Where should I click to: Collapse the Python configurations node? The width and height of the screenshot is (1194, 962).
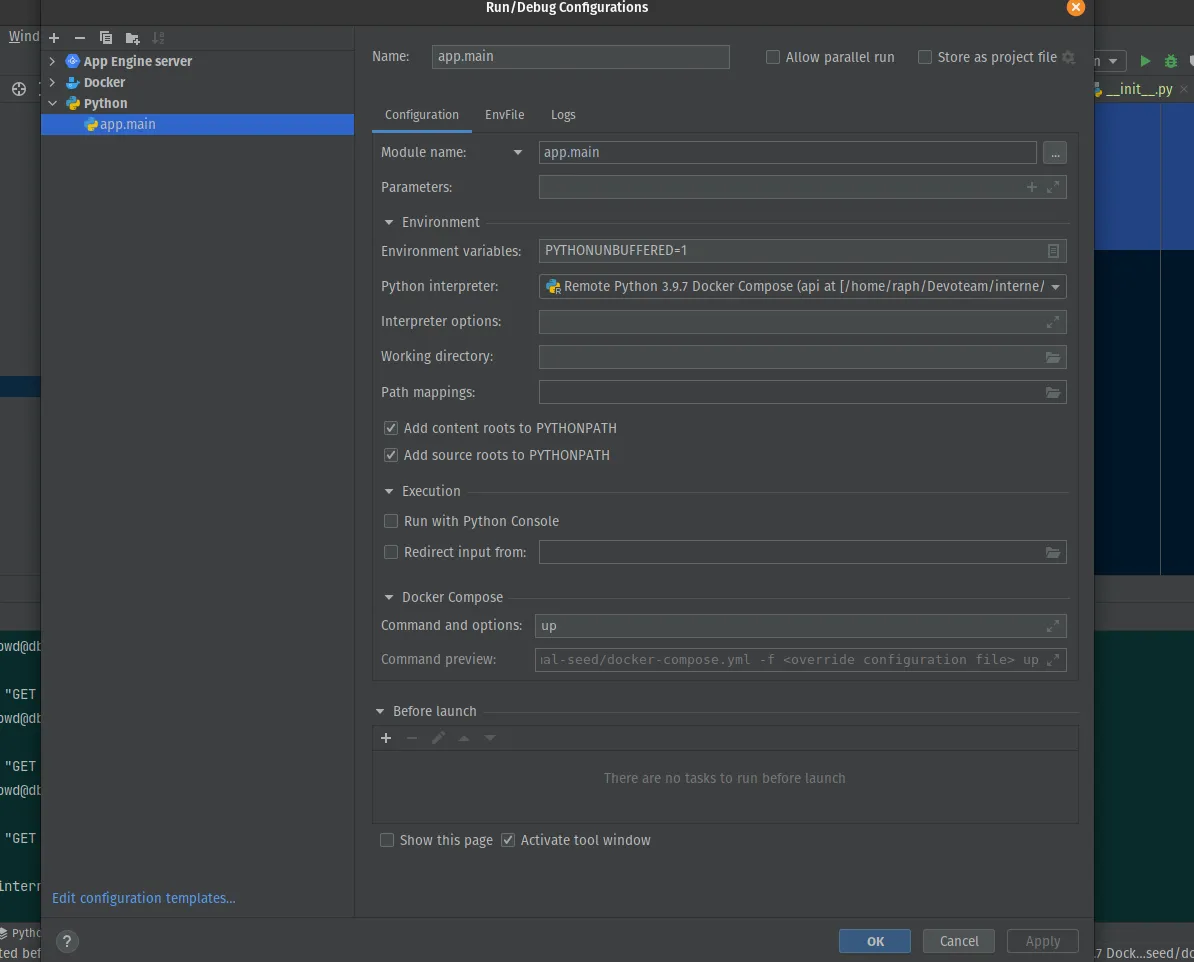point(53,103)
